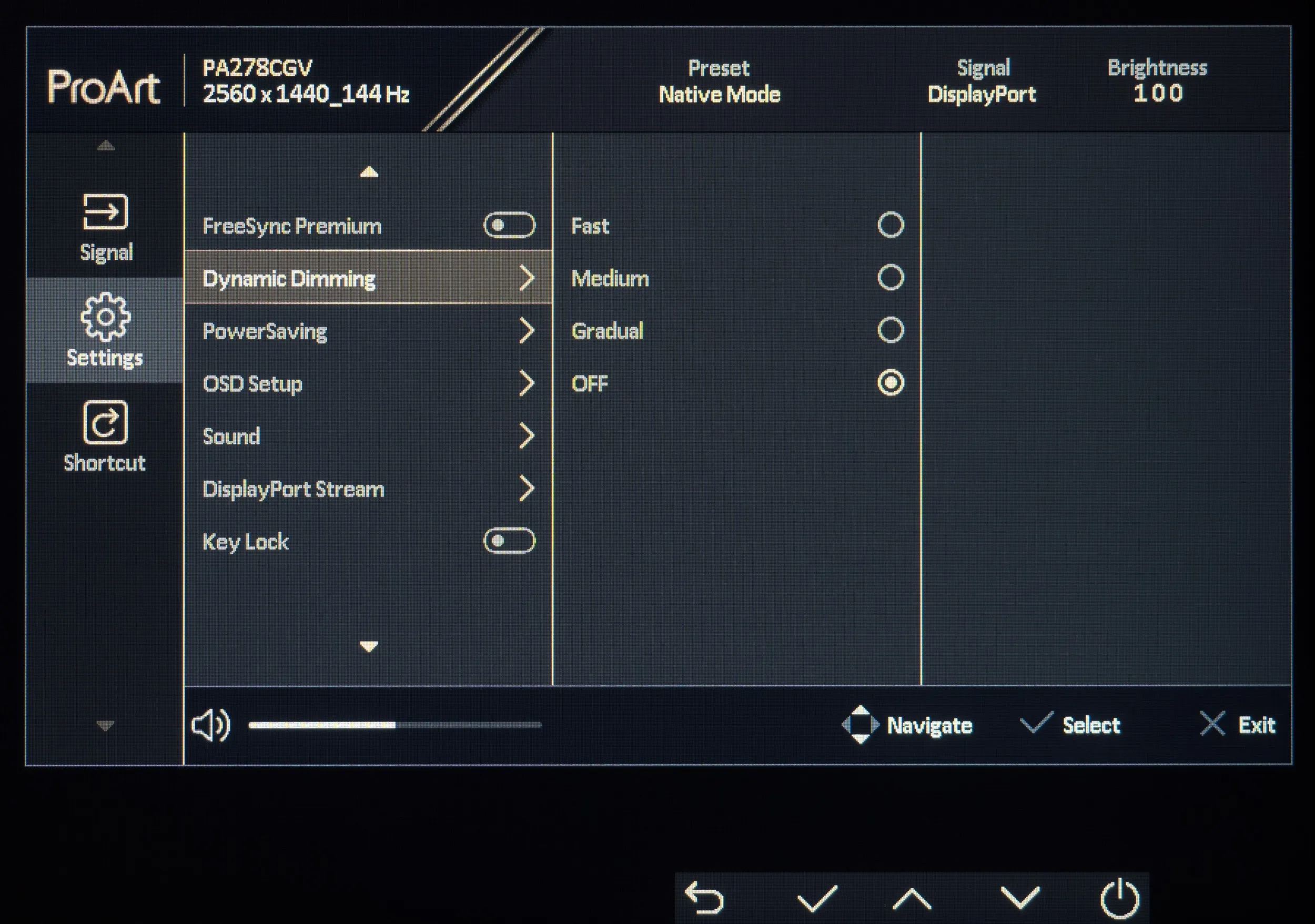The height and width of the screenshot is (924, 1315).
Task: Open the Shortcut section icon
Action: (105, 422)
